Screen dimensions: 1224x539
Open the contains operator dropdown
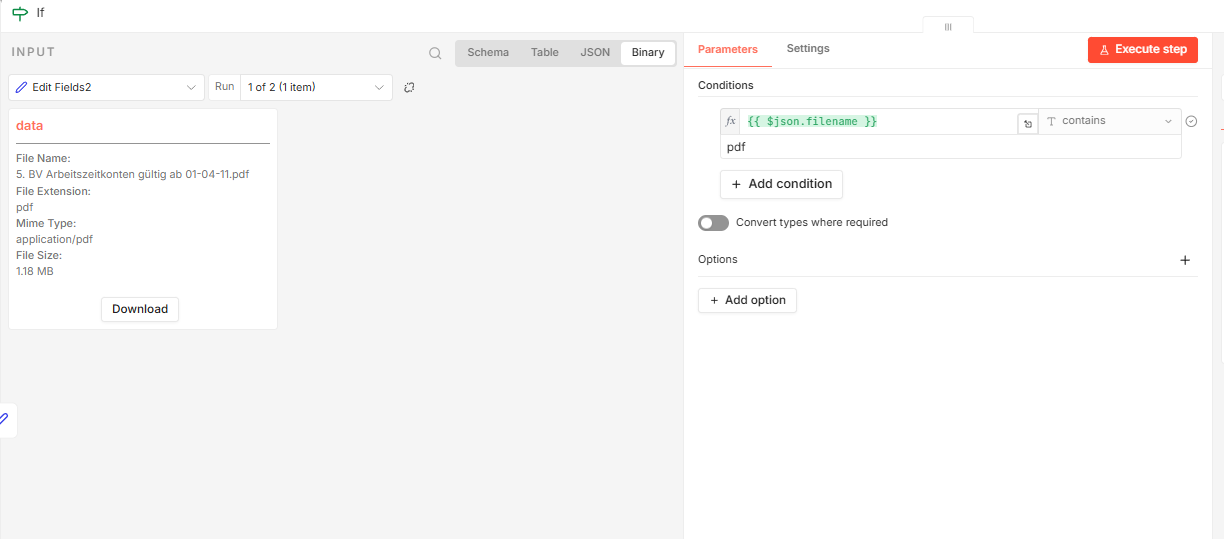tap(1110, 121)
